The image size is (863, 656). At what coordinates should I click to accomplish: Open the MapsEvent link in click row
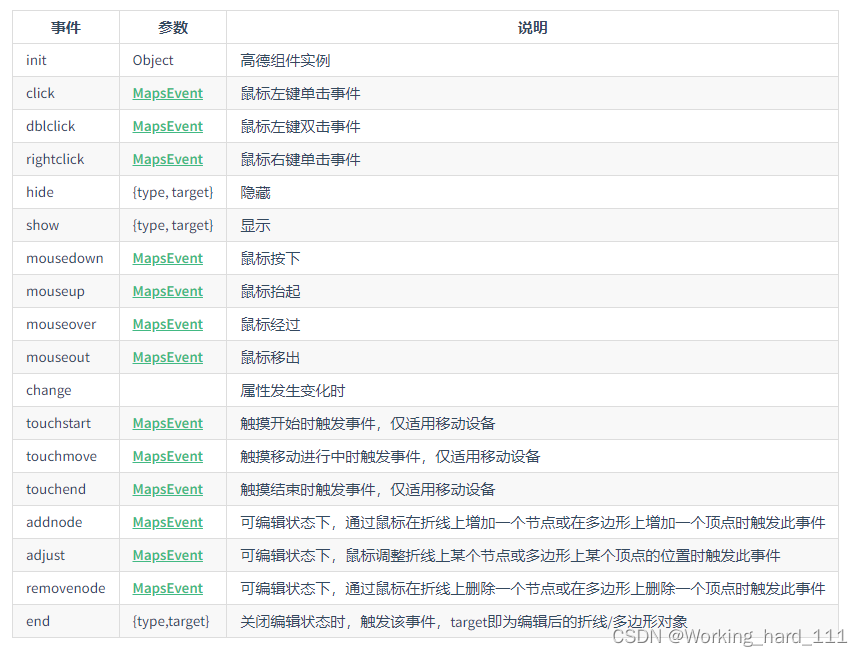click(x=168, y=94)
